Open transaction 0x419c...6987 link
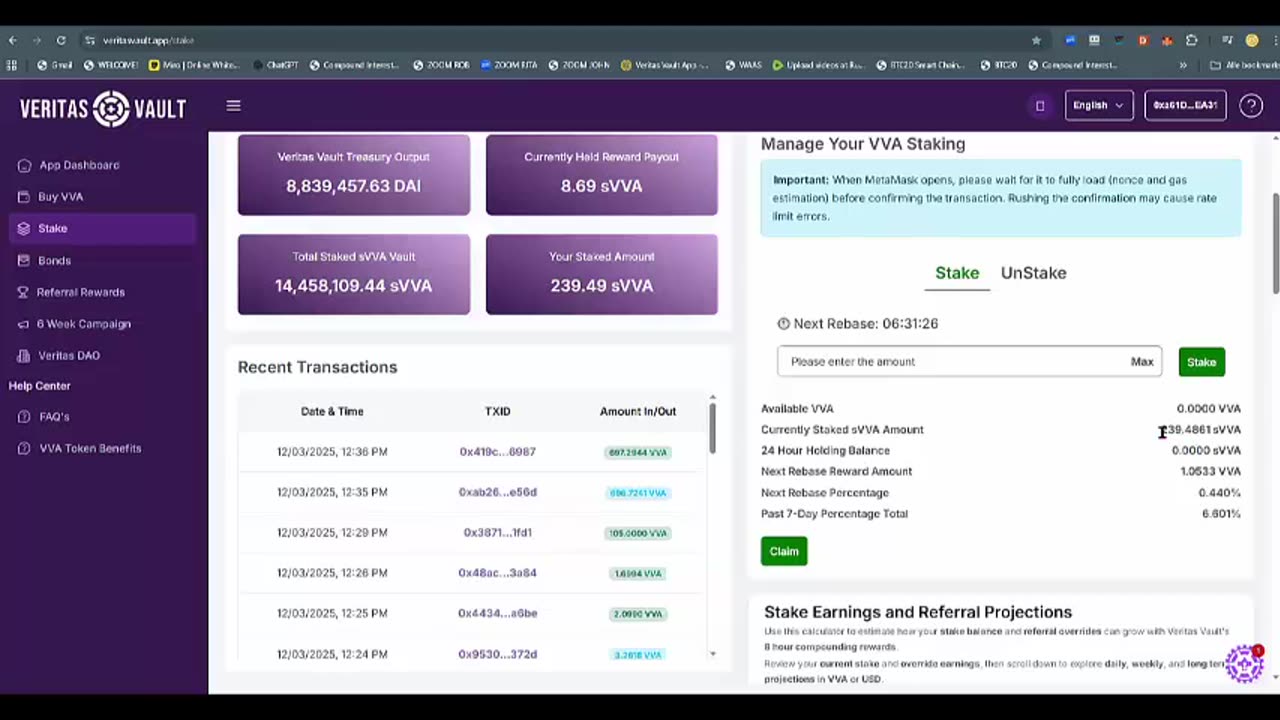1280x720 pixels. click(497, 452)
